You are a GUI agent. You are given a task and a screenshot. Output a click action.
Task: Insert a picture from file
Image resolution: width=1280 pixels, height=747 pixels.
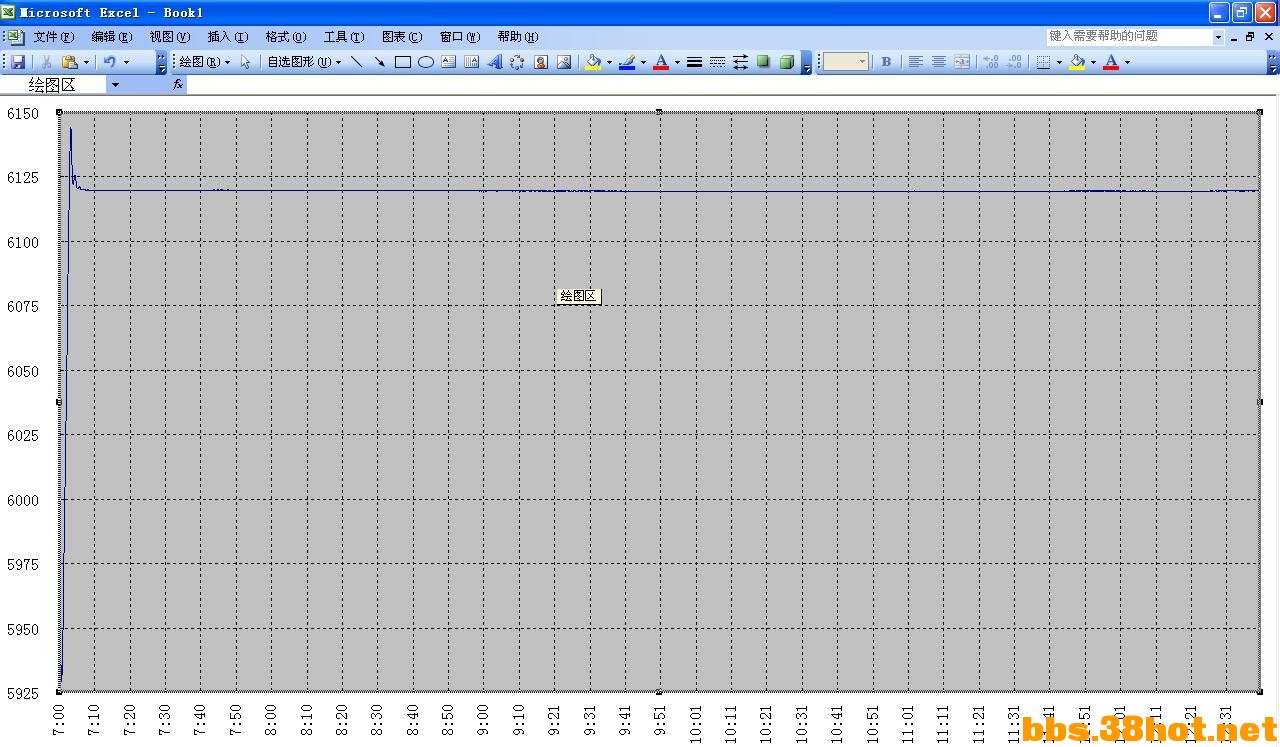point(564,62)
